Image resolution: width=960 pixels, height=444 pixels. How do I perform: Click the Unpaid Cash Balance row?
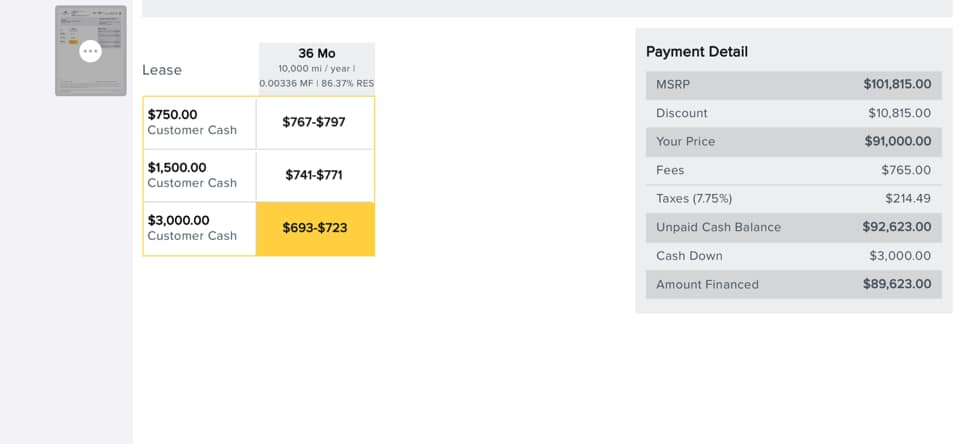(x=793, y=227)
